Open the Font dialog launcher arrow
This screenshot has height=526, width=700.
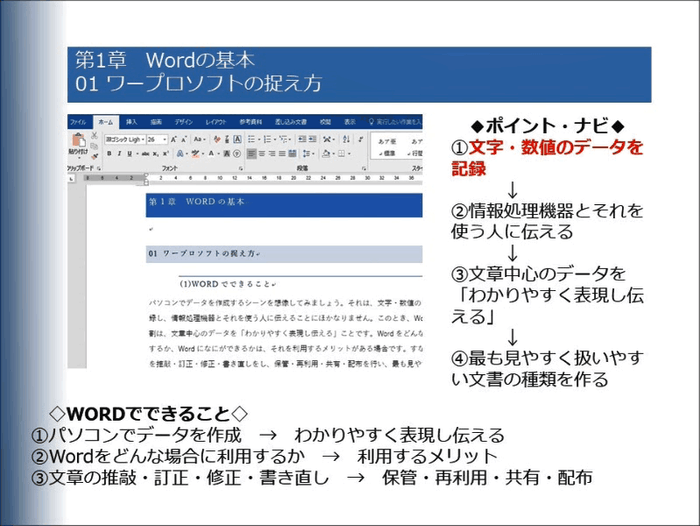click(241, 168)
